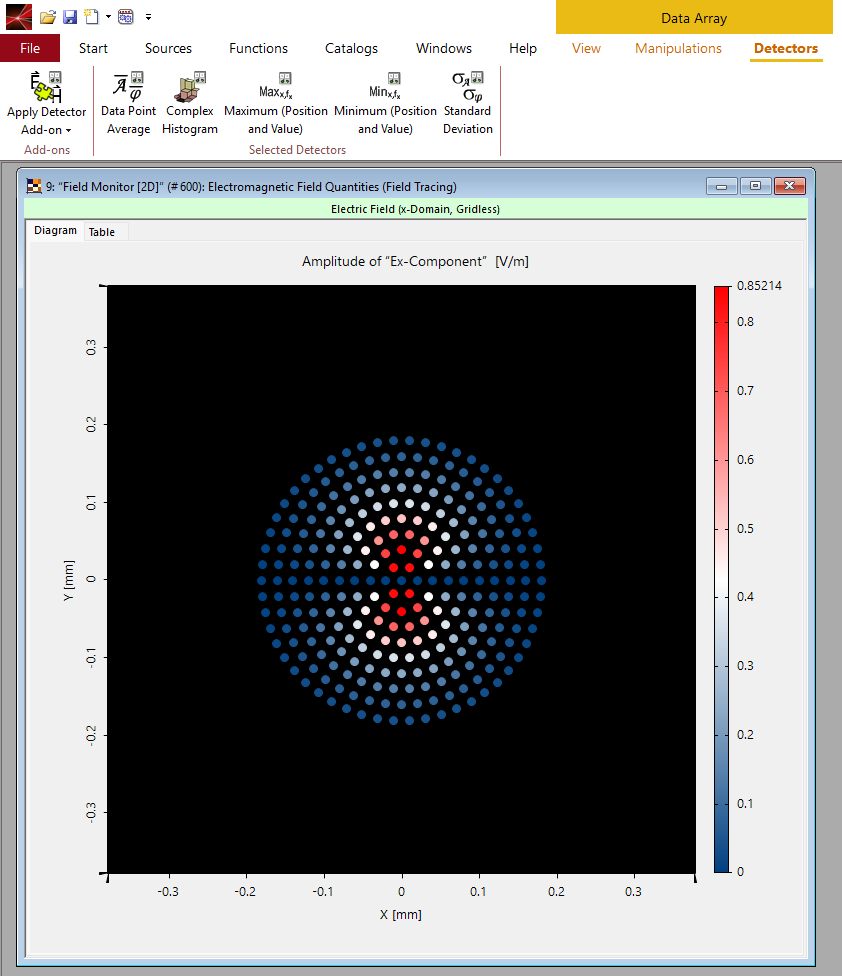Expand the Apply Detector Add-on dropdown

(x=46, y=130)
